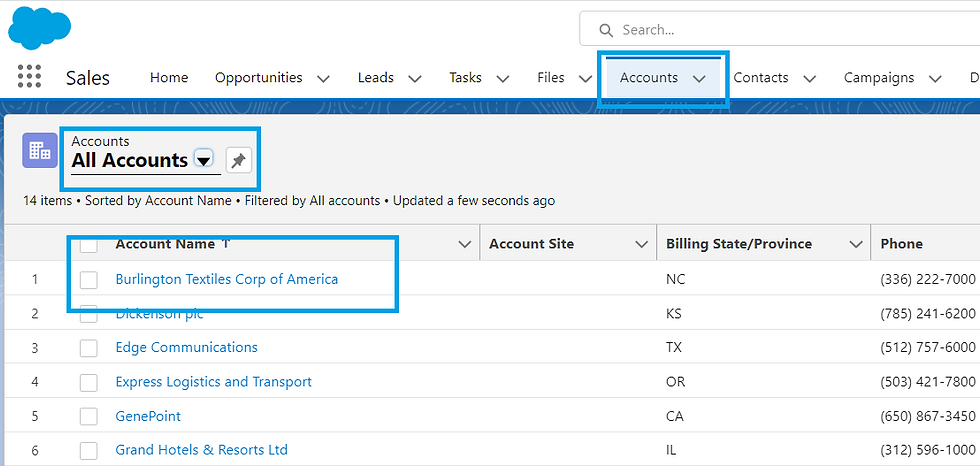The height and width of the screenshot is (466, 980).
Task: Open Burlington Textiles Corp of America account
Action: point(227,279)
